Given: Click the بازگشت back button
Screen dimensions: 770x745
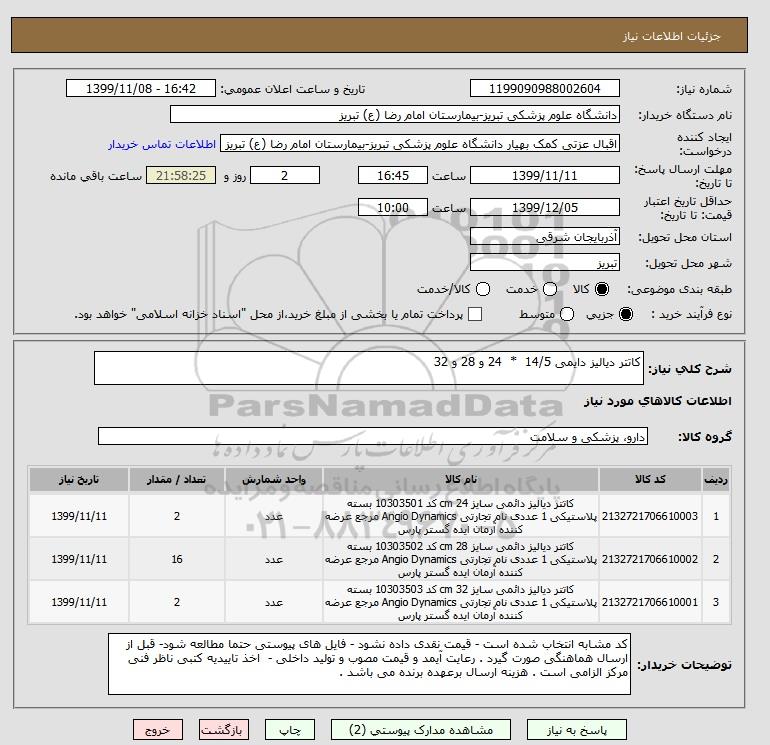Looking at the screenshot, I should [x=224, y=730].
